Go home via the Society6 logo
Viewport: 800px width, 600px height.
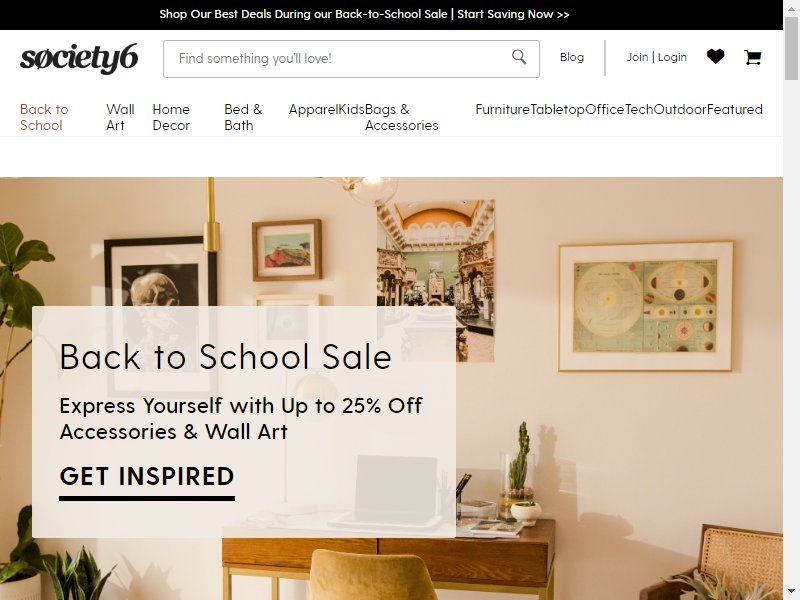(79, 58)
